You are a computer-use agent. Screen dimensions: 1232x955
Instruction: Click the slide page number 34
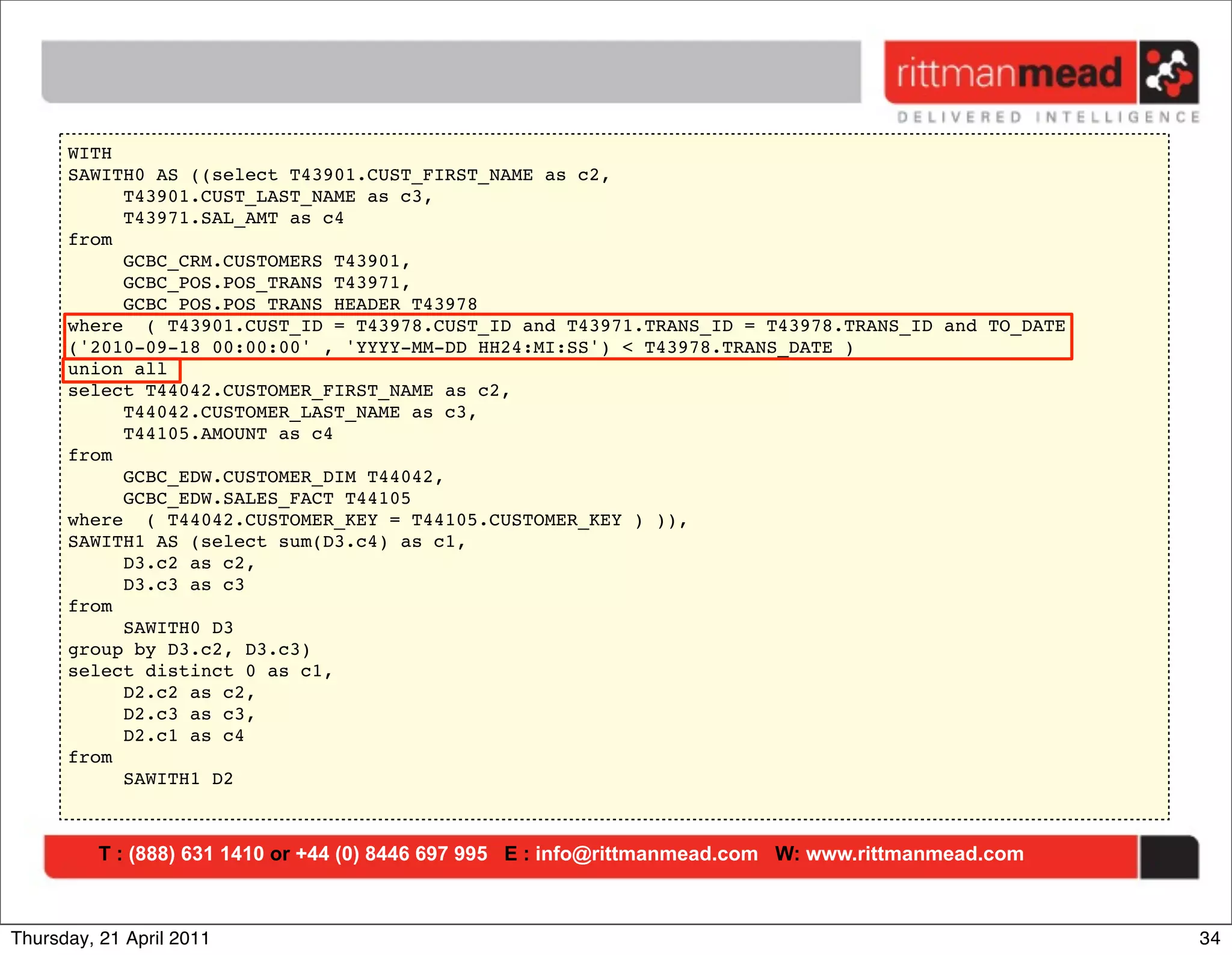click(x=1209, y=939)
